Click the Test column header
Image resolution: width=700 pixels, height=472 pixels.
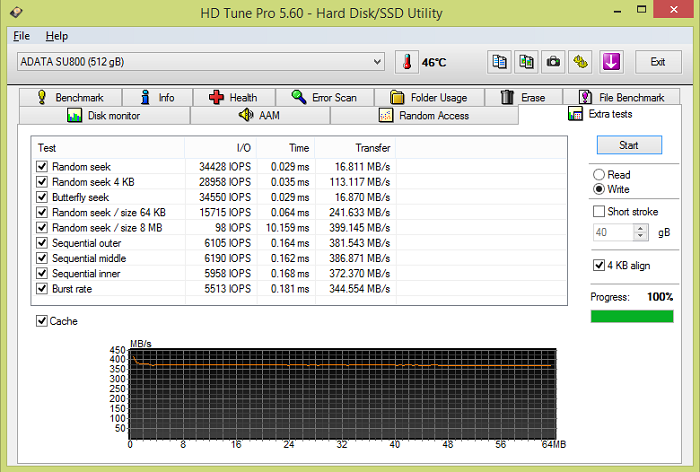coord(108,148)
